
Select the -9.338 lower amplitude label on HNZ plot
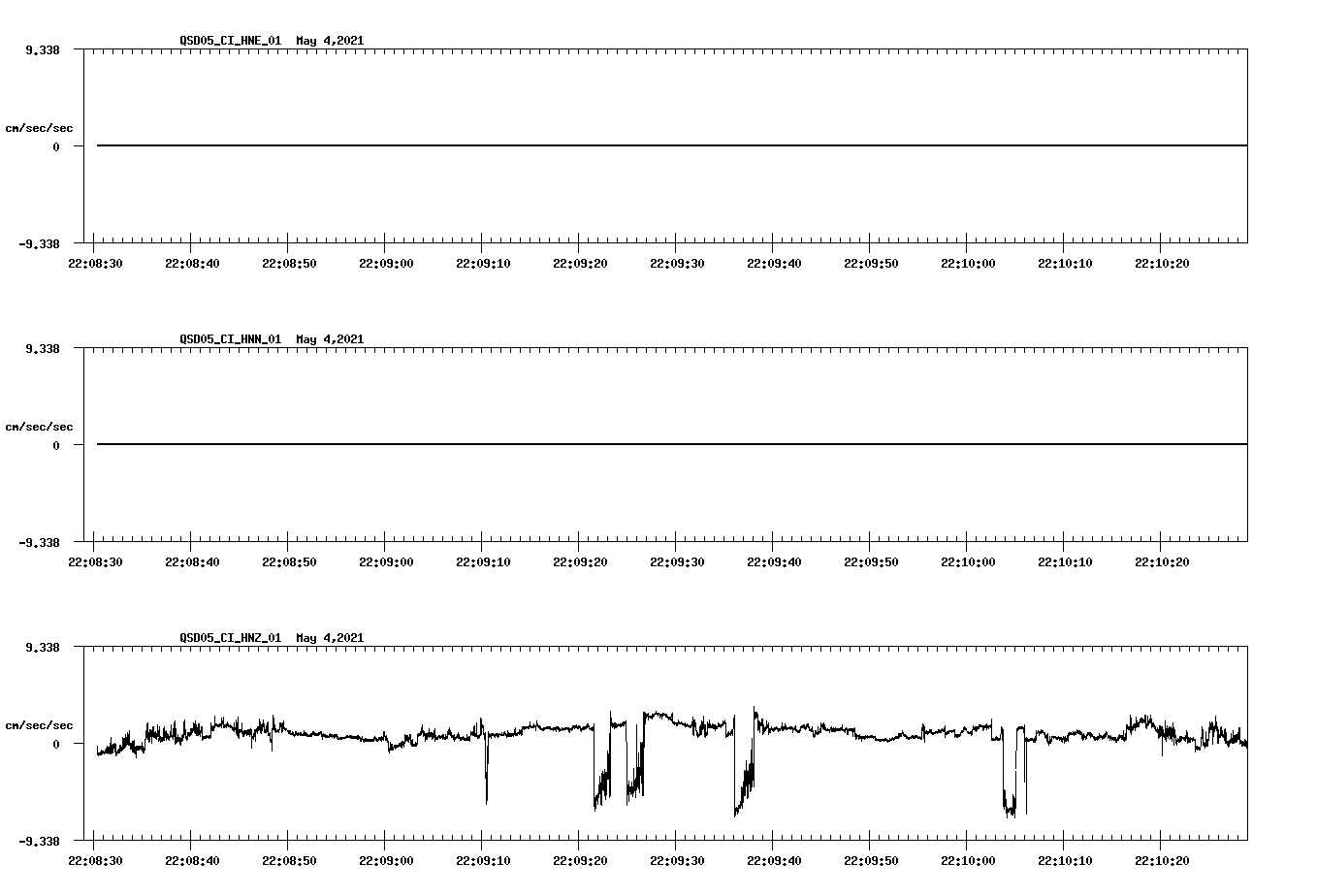click(x=41, y=841)
